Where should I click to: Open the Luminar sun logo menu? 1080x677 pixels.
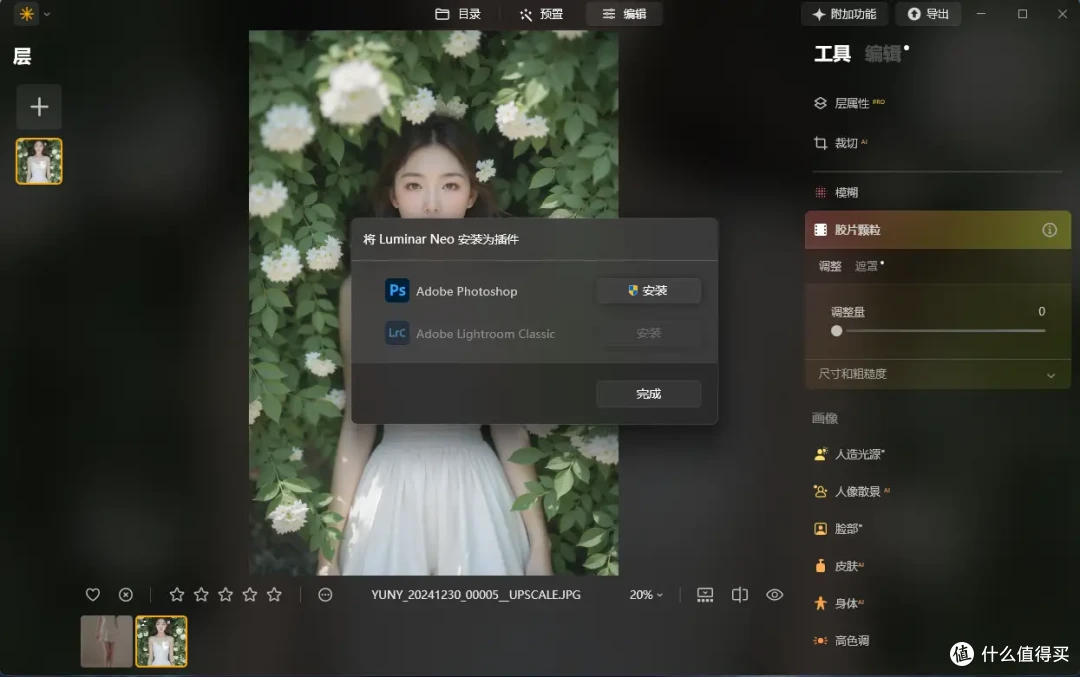26,14
